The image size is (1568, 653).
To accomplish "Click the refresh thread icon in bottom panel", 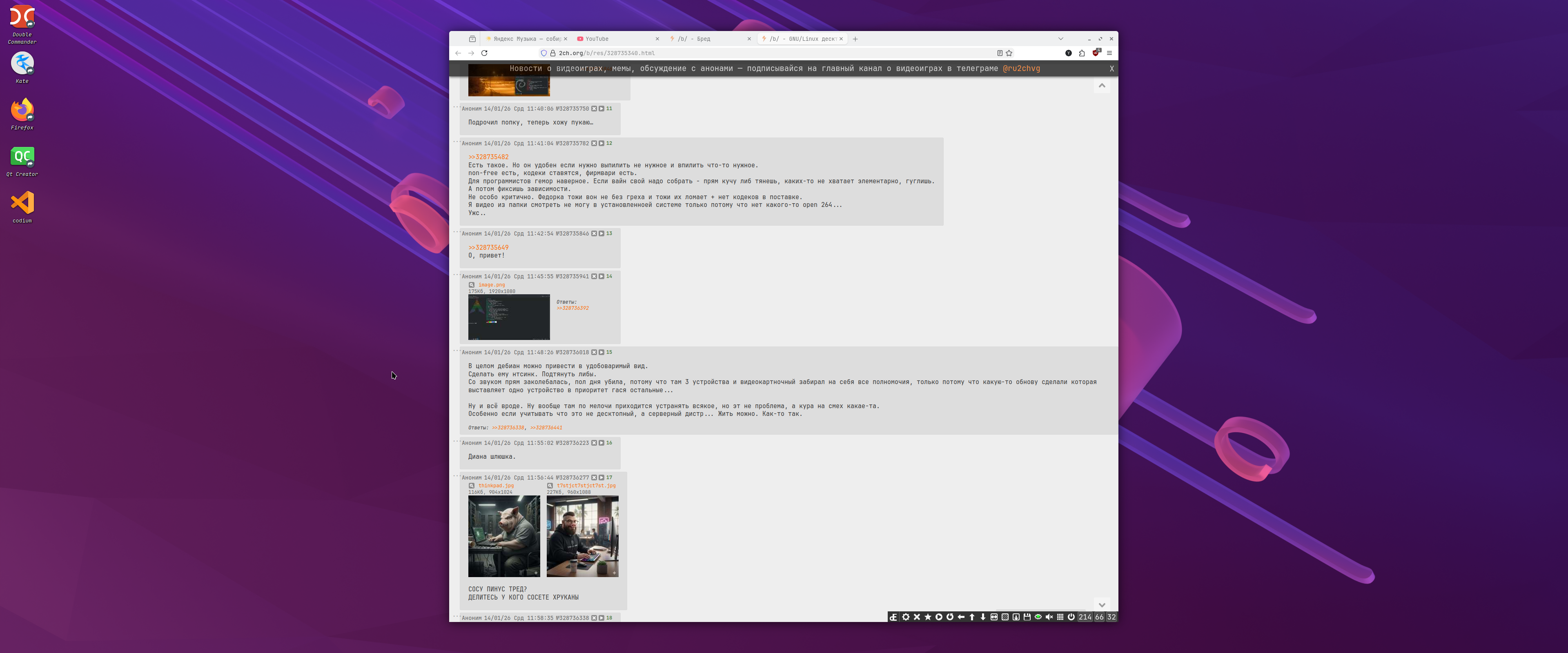I will [x=949, y=617].
